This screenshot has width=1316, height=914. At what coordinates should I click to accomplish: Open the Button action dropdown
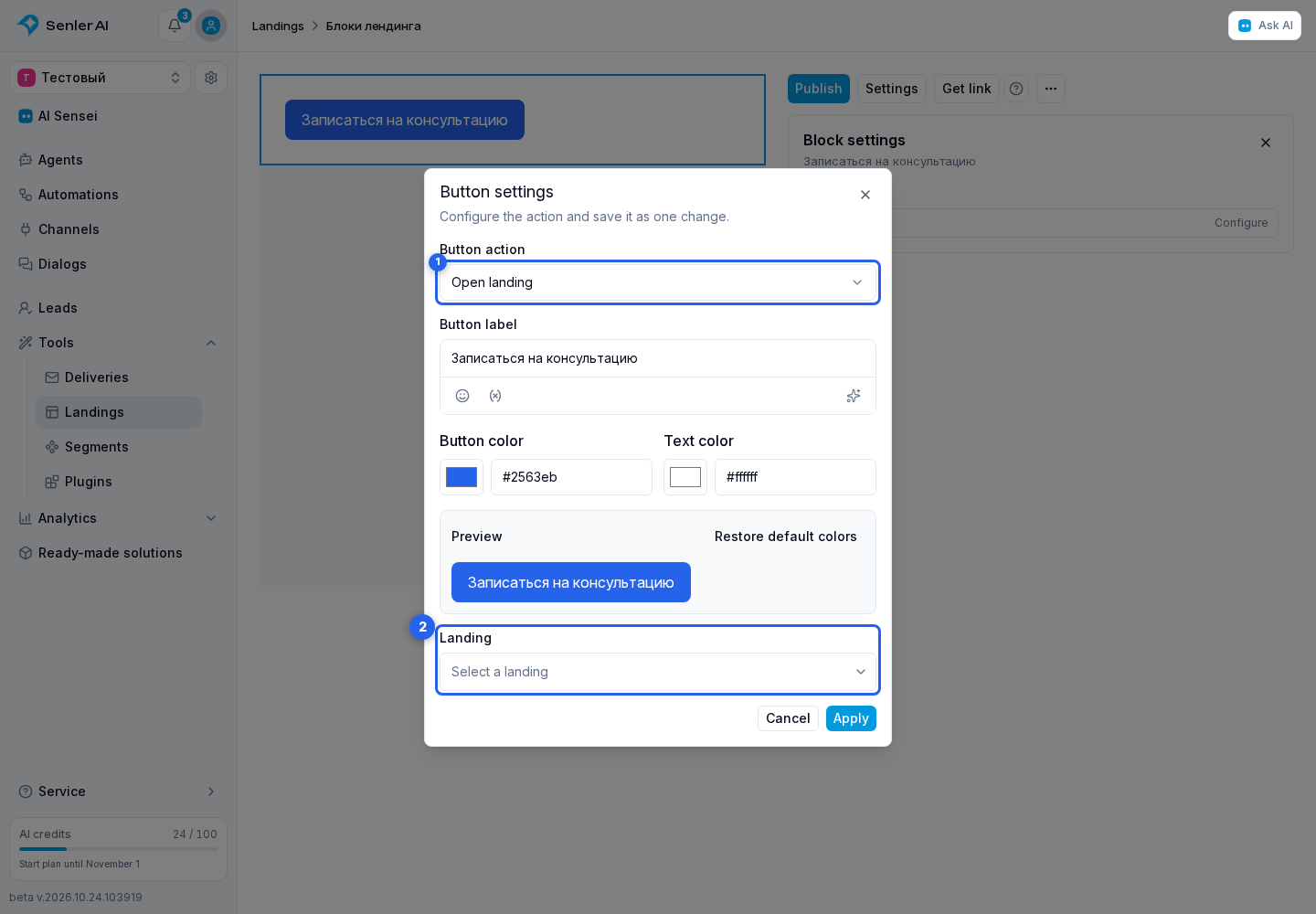pyautogui.click(x=658, y=282)
